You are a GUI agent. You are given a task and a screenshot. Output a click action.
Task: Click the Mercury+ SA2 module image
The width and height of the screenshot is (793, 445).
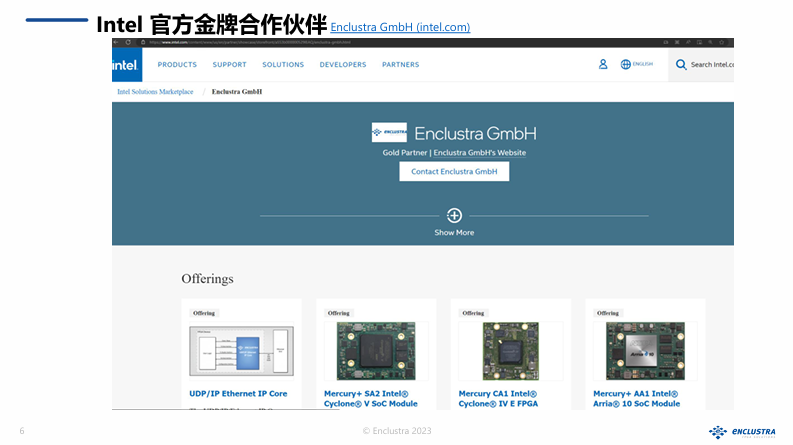(x=376, y=351)
